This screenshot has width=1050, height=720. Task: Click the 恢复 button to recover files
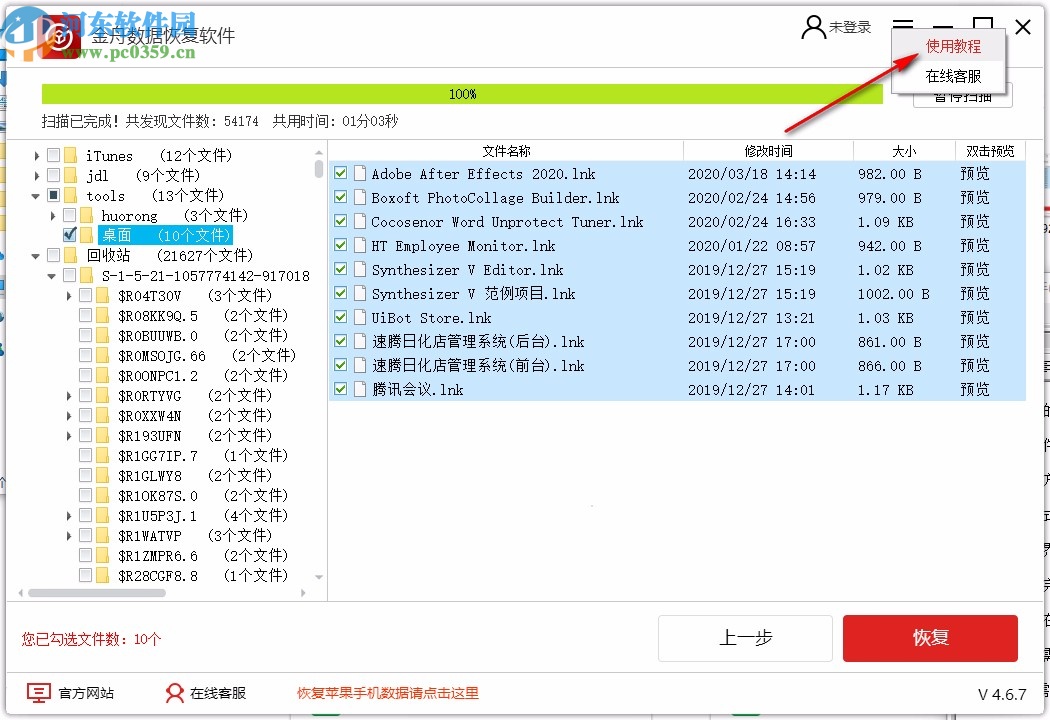click(x=930, y=638)
